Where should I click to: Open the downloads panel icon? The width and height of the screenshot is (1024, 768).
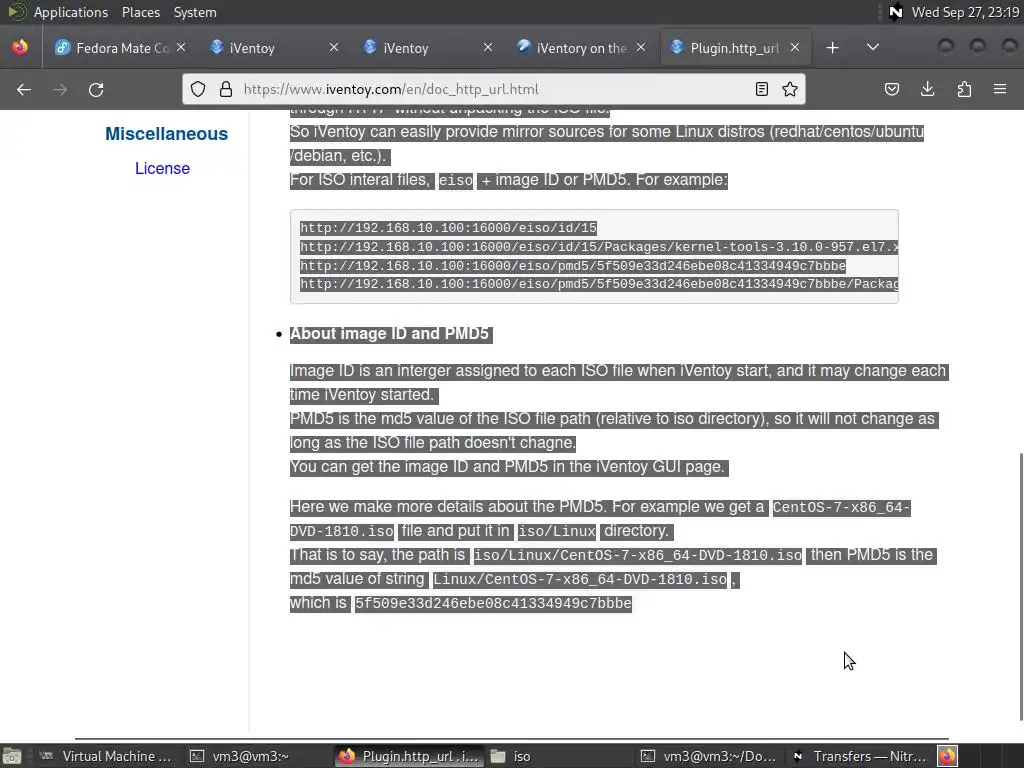click(927, 89)
